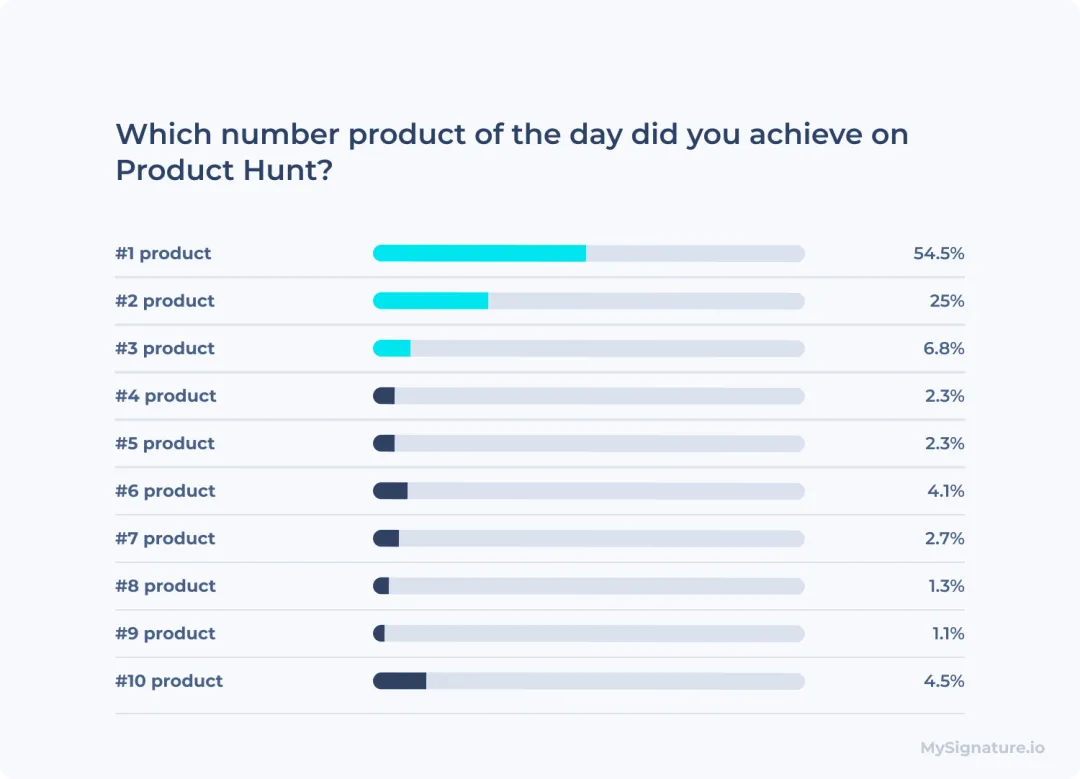1080x779 pixels.
Task: Click the #2 product cyan progress bar
Action: tap(430, 301)
